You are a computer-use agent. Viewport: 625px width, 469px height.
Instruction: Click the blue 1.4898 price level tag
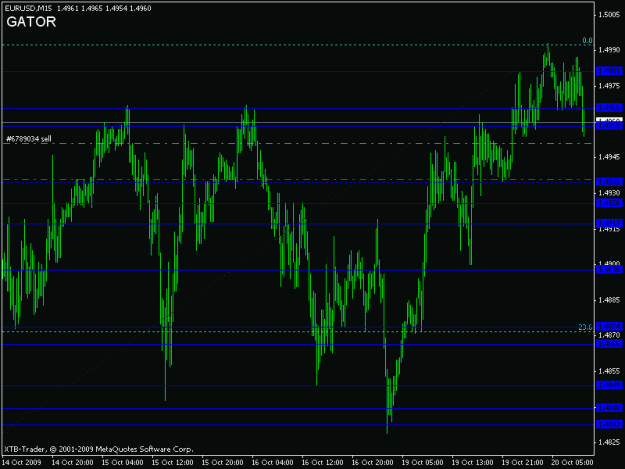(609, 270)
